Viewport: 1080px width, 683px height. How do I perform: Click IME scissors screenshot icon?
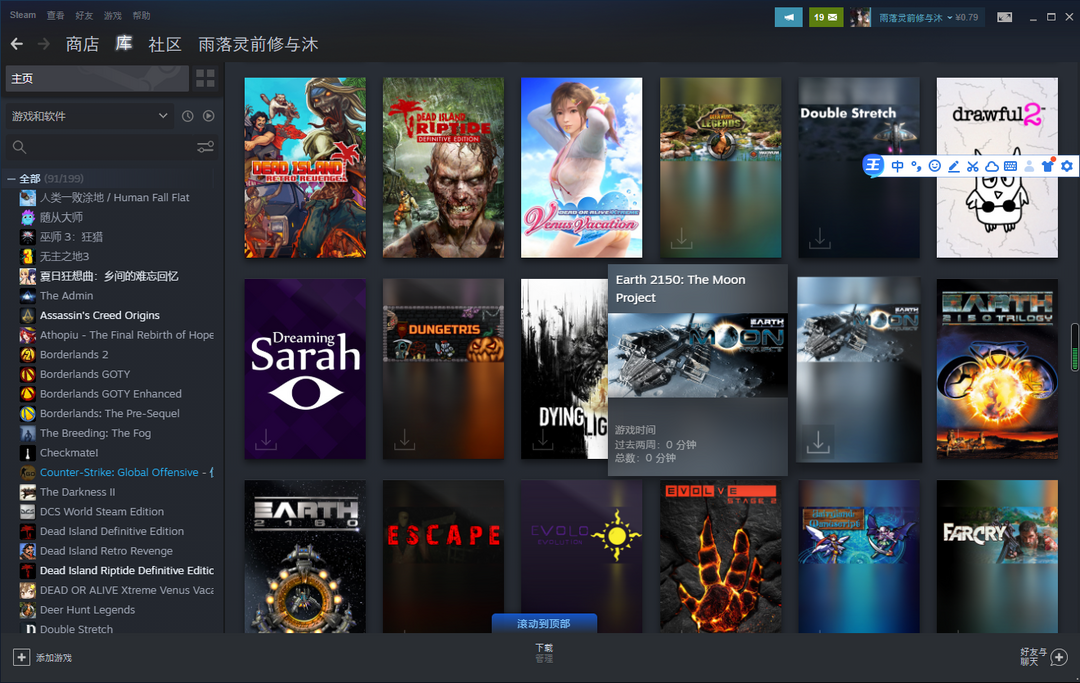(x=973, y=166)
